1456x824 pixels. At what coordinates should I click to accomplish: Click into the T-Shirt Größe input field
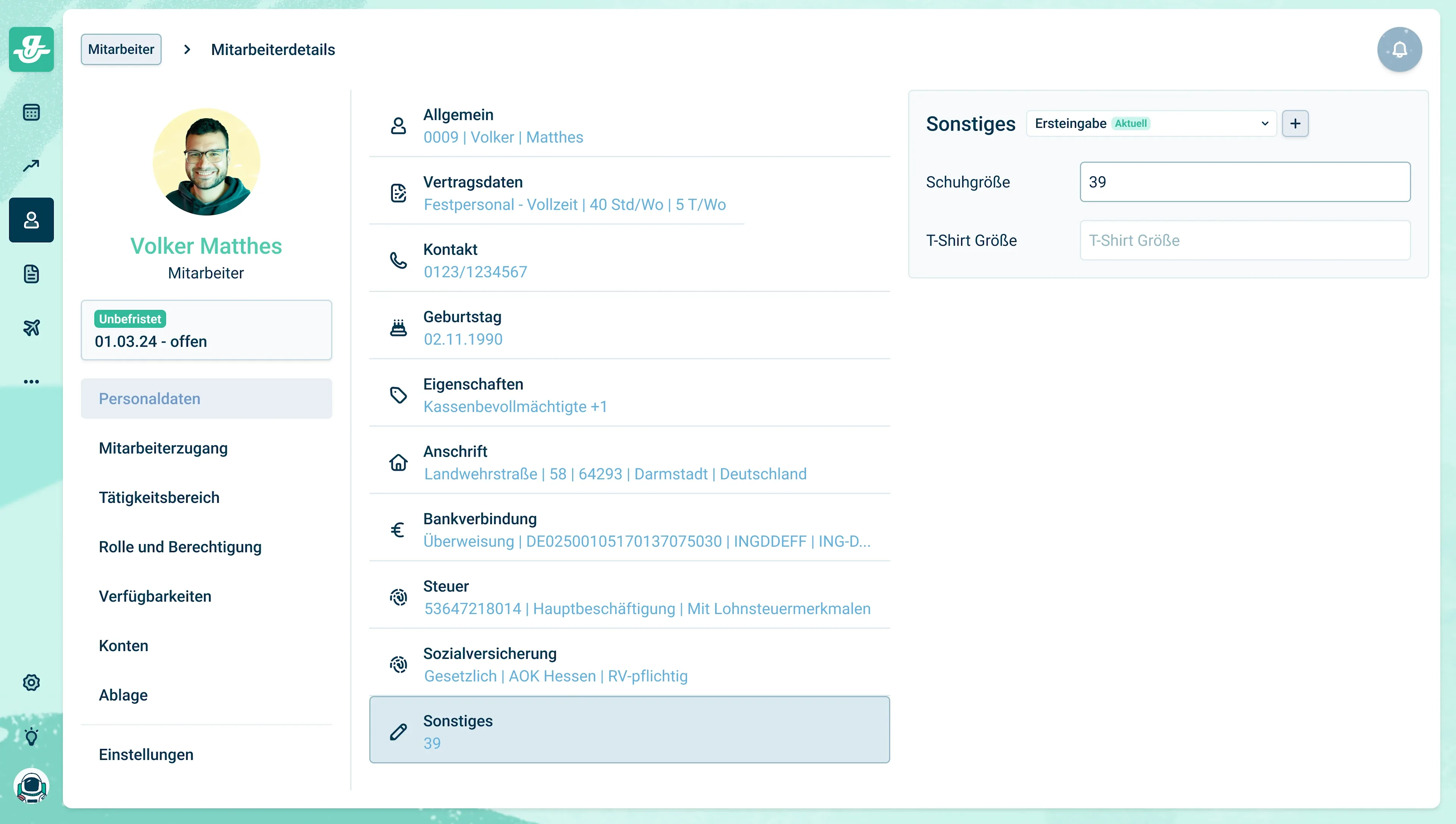[1244, 240]
